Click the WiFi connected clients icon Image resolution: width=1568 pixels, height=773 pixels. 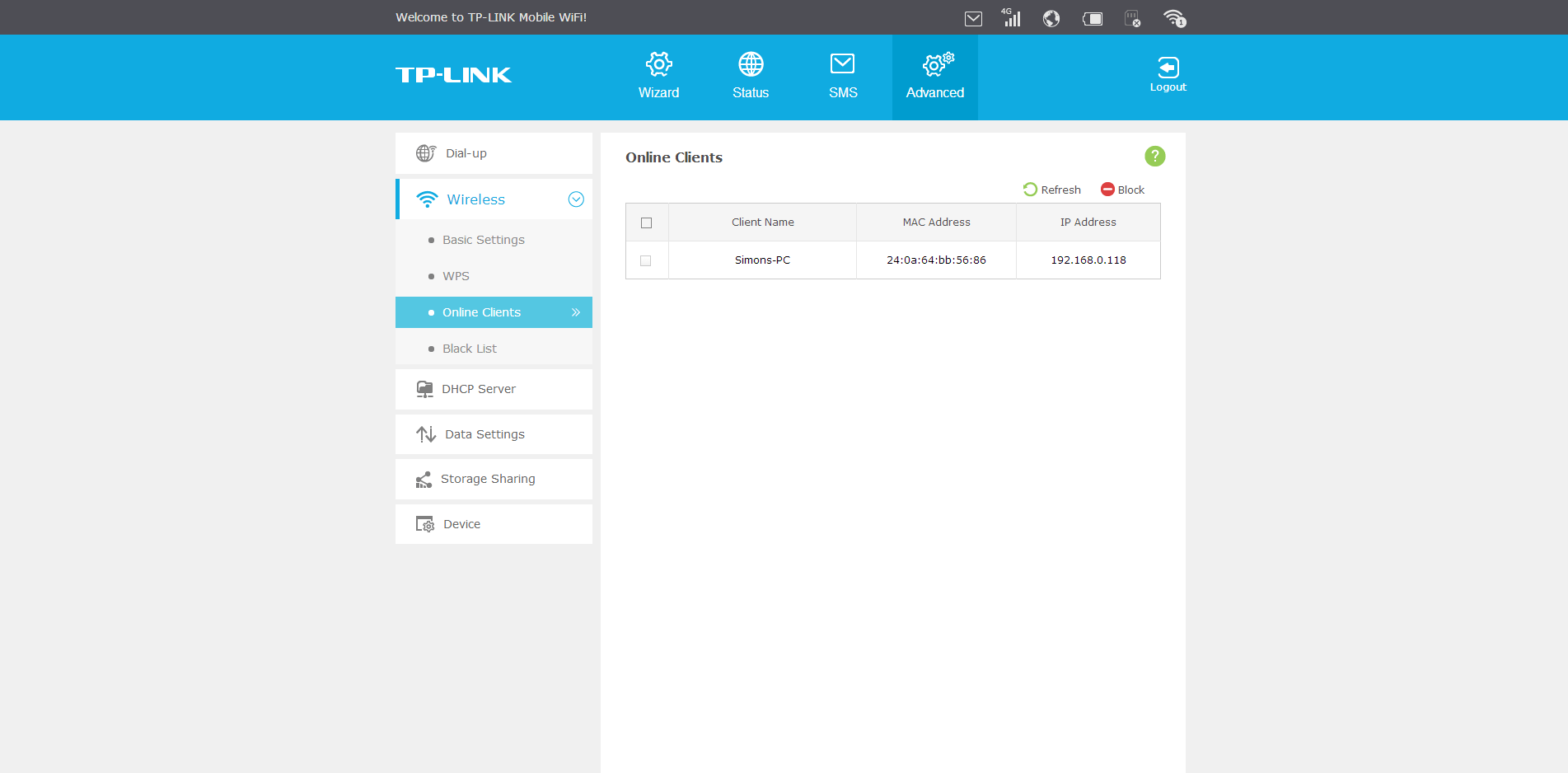[1174, 18]
